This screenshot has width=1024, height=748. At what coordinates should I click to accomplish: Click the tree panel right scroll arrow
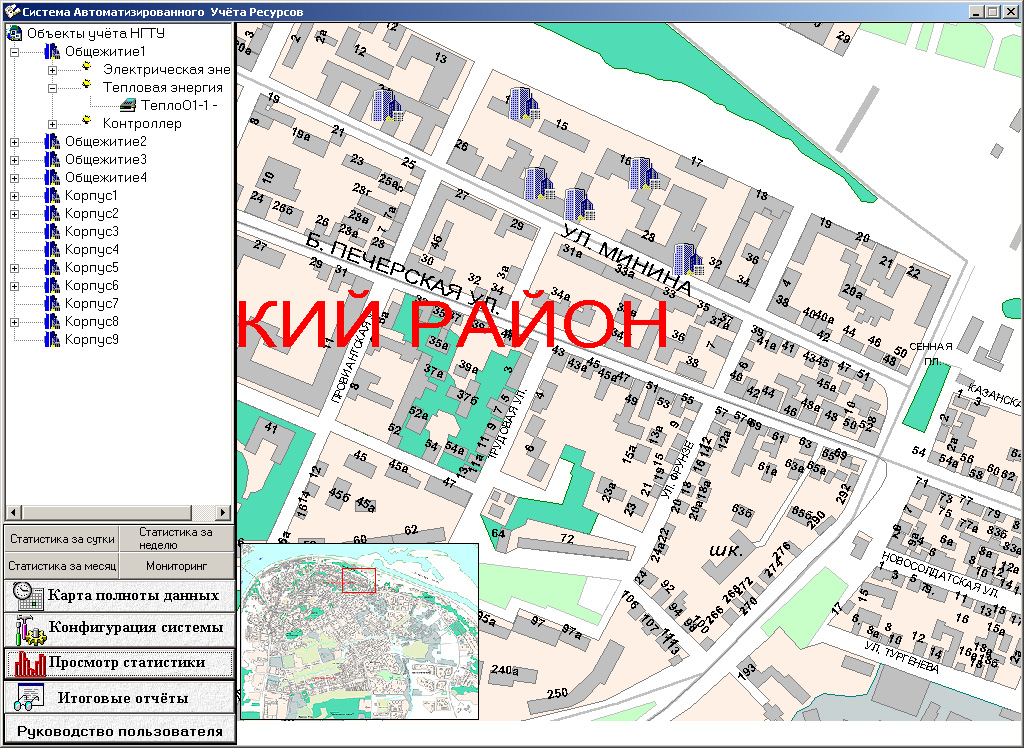[224, 512]
